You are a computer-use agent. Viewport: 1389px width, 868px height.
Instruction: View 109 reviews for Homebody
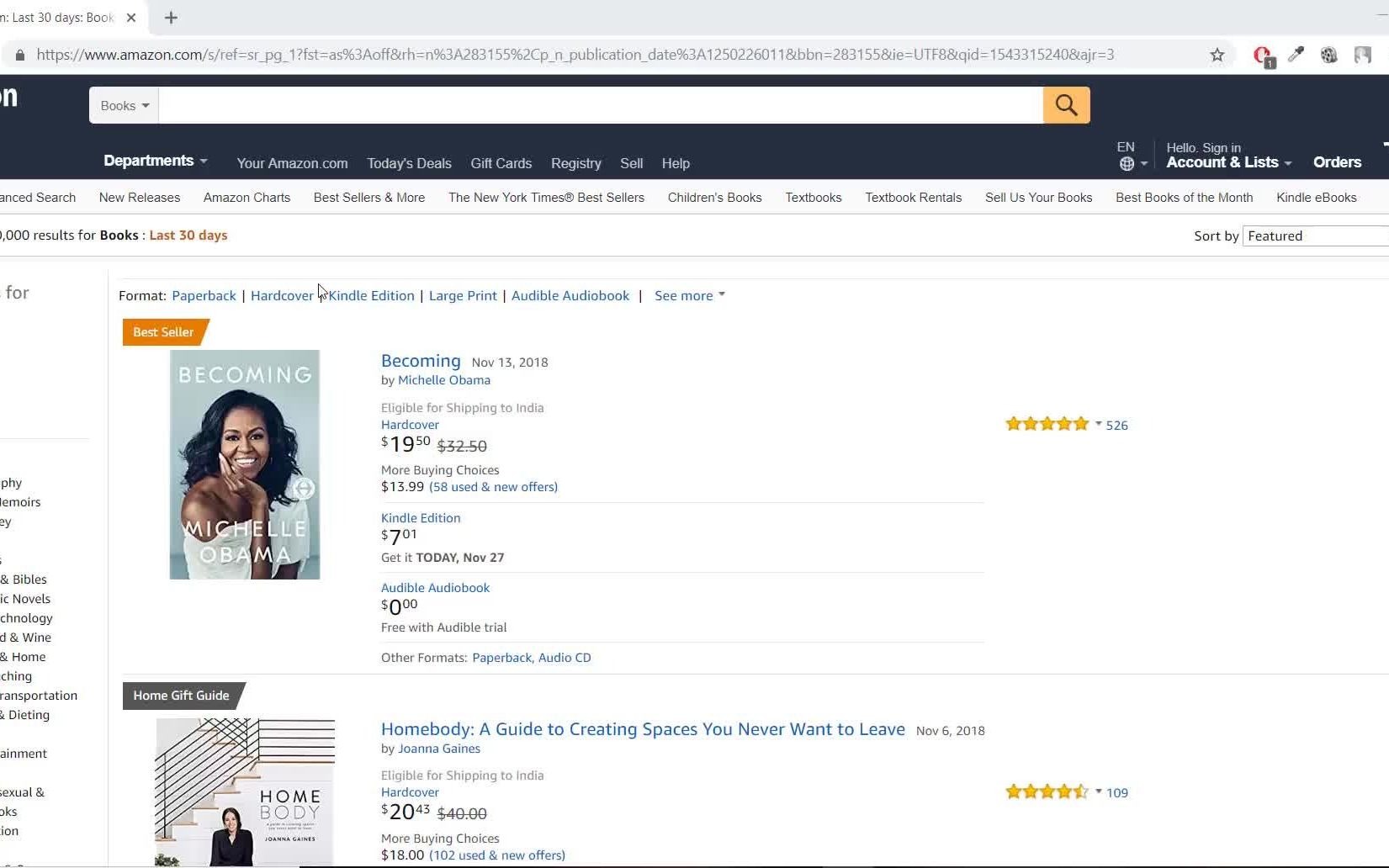pos(1116,793)
